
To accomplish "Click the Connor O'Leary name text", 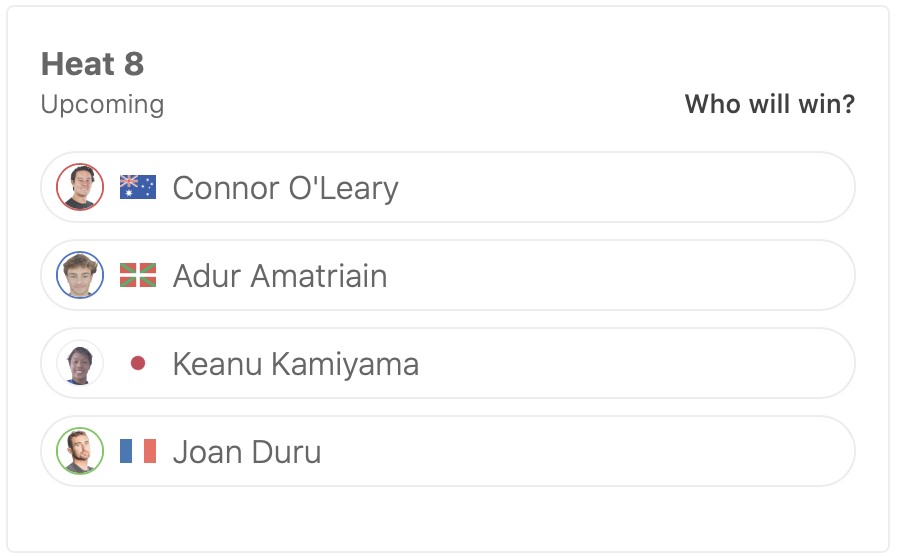I will click(x=285, y=188).
